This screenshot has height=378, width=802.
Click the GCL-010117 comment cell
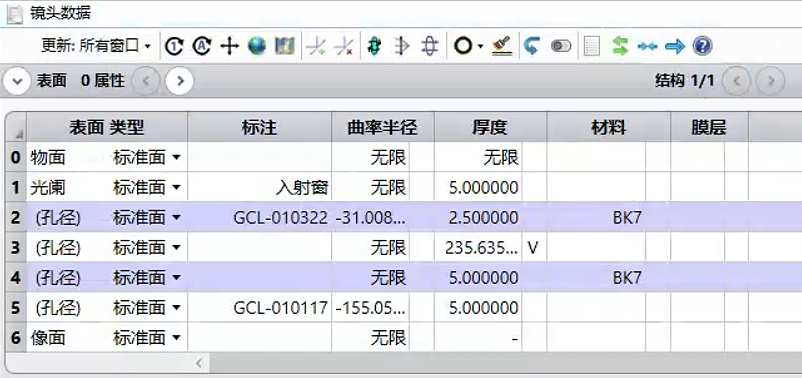coord(259,308)
